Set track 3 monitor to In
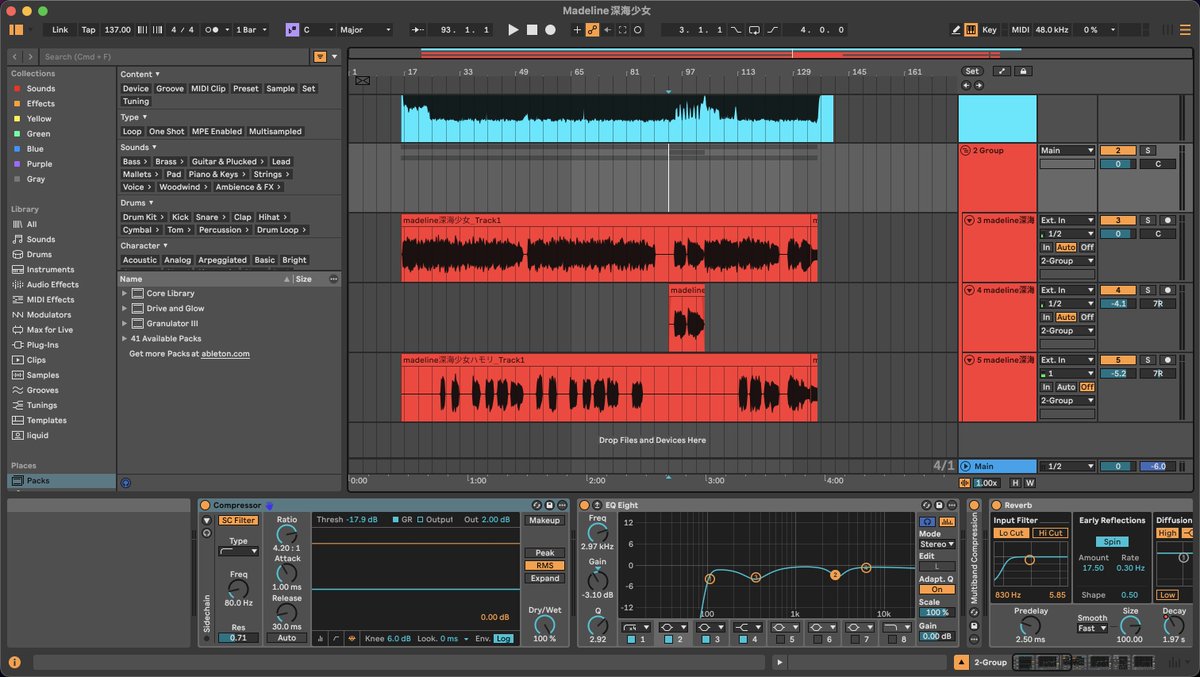1200x677 pixels. [x=1047, y=247]
